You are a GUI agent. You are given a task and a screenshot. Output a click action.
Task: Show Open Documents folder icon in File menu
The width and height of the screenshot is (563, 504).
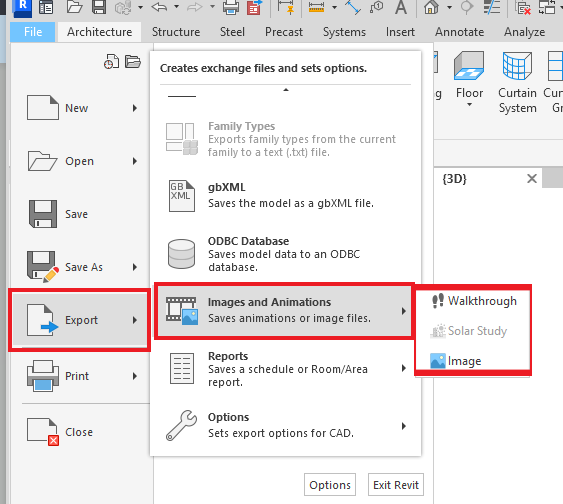132,62
